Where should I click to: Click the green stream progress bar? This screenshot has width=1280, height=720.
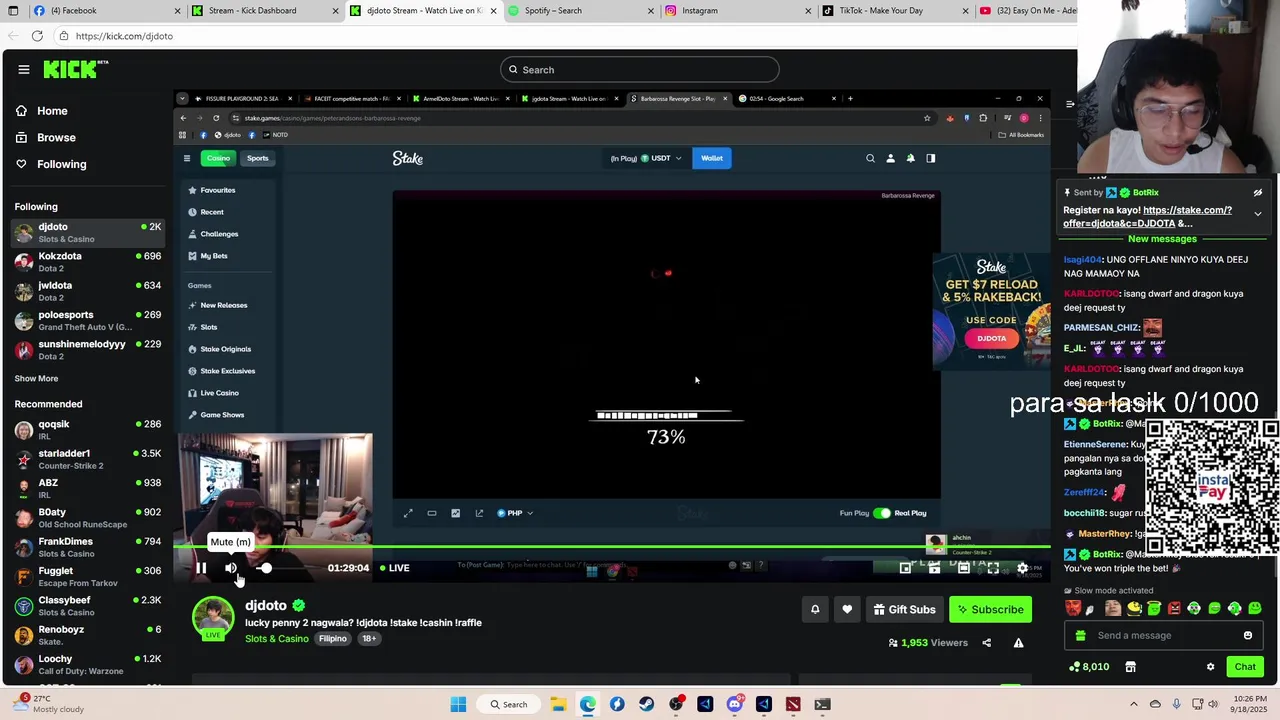pyautogui.click(x=612, y=547)
